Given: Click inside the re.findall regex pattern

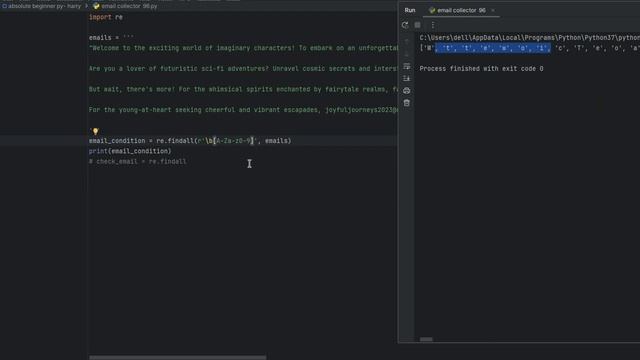Looking at the screenshot, I should click(228, 141).
